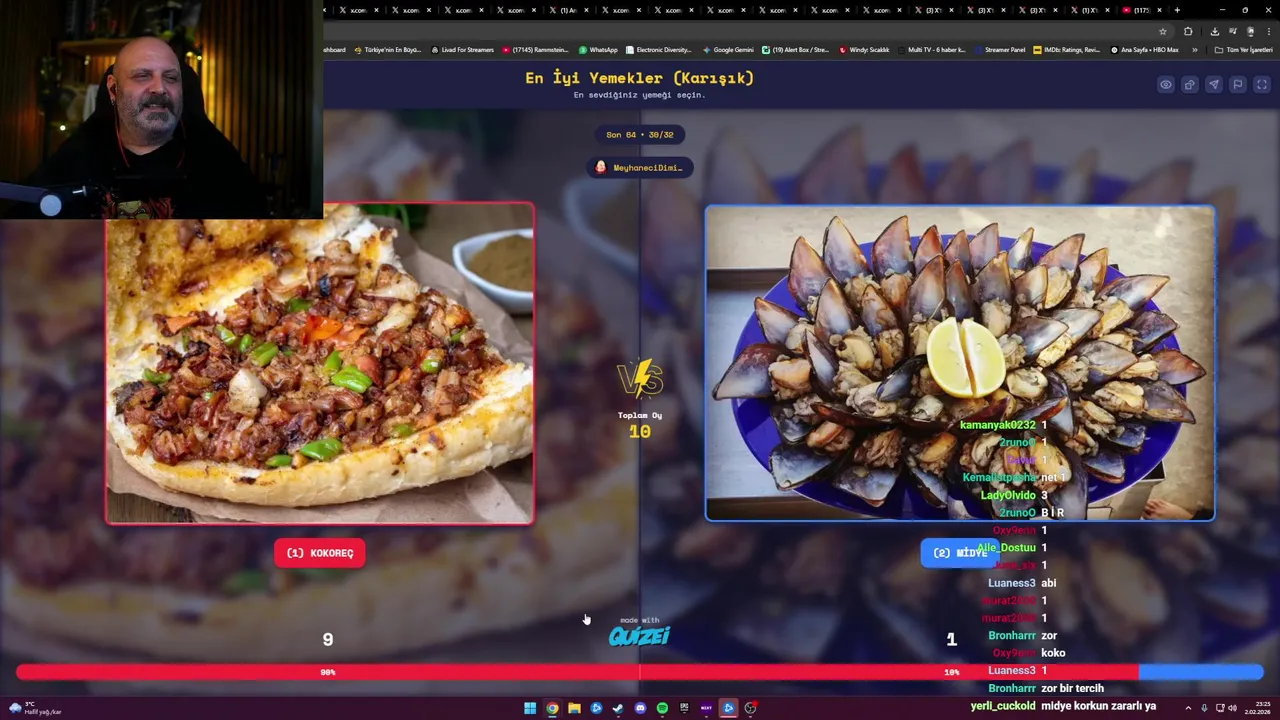
Task: Open 'Windy: Sıcaklık' bookmark
Action: (x=864, y=49)
